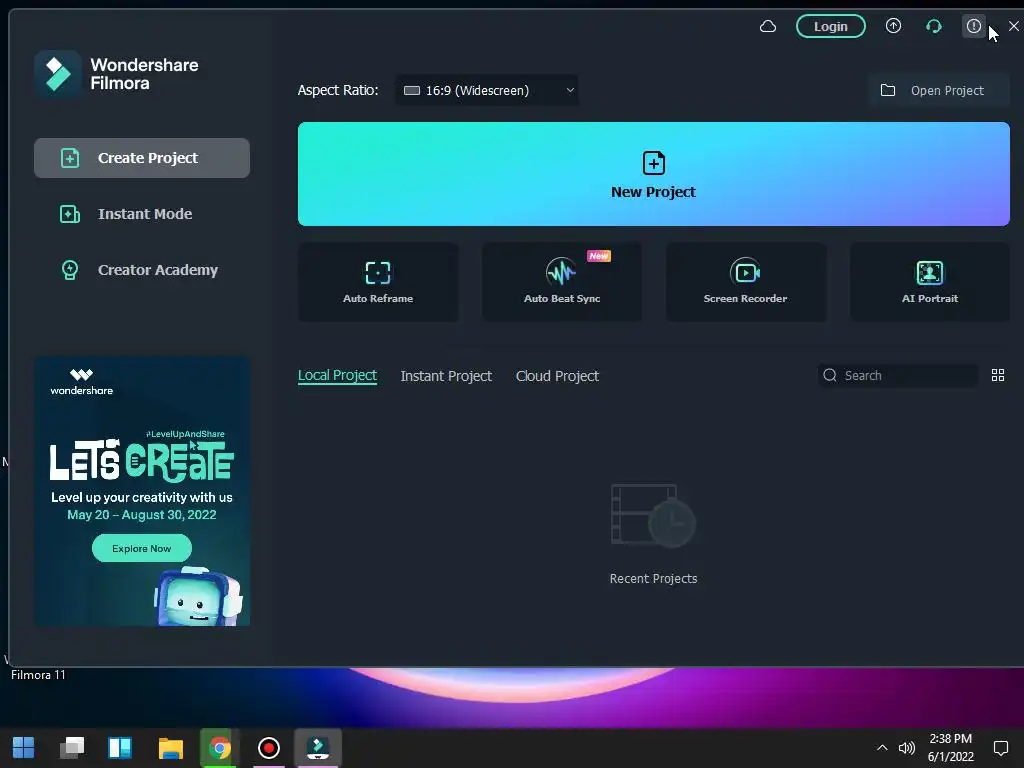Image resolution: width=1024 pixels, height=768 pixels.
Task: Switch to Instant Project tab
Action: point(446,376)
